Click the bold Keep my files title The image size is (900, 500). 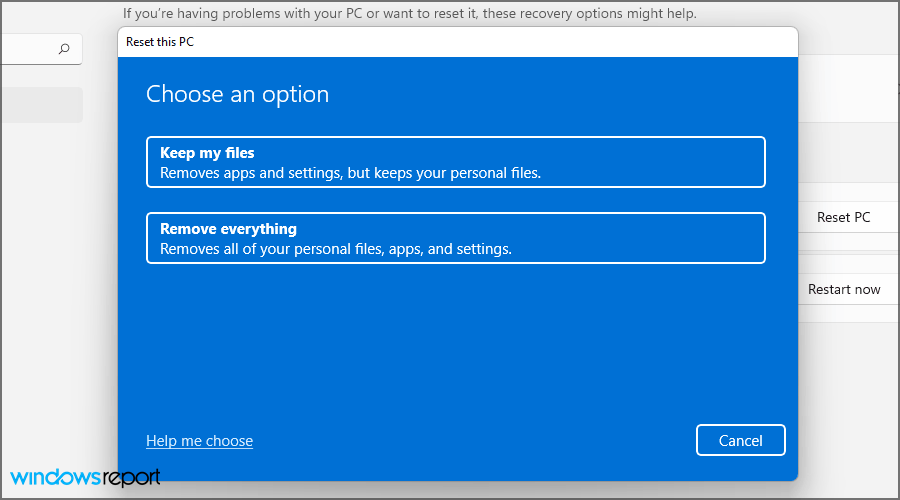tap(207, 153)
